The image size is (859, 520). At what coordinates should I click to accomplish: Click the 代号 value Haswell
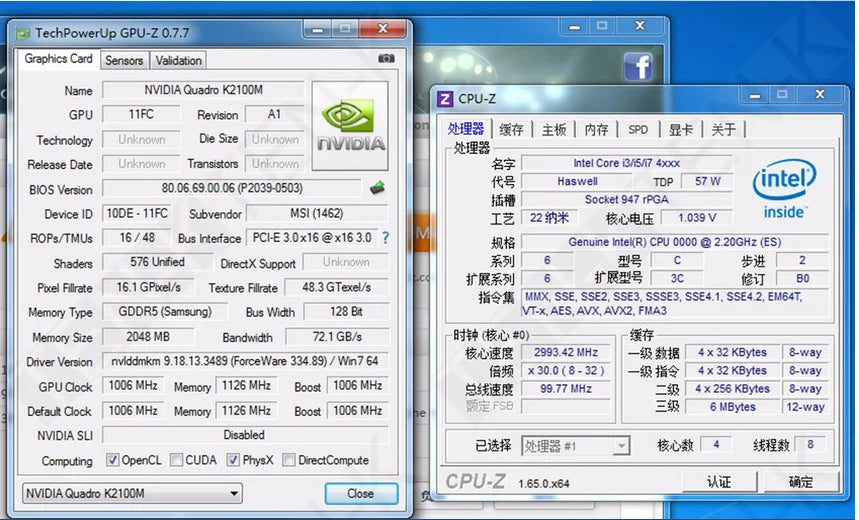tap(577, 181)
